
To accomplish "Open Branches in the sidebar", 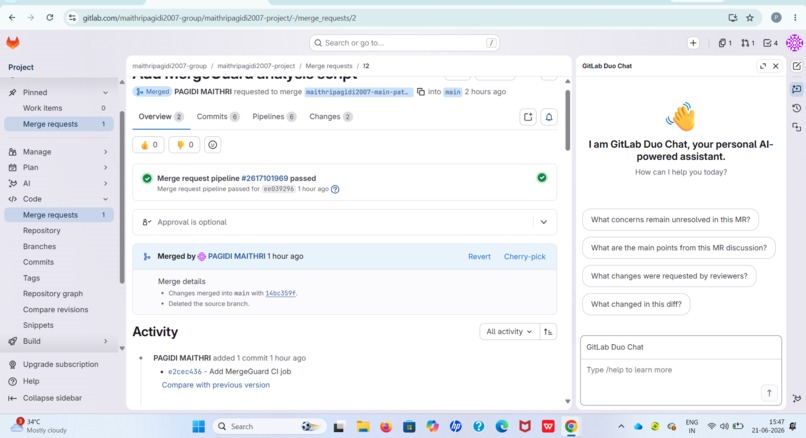I will tap(59, 246).
